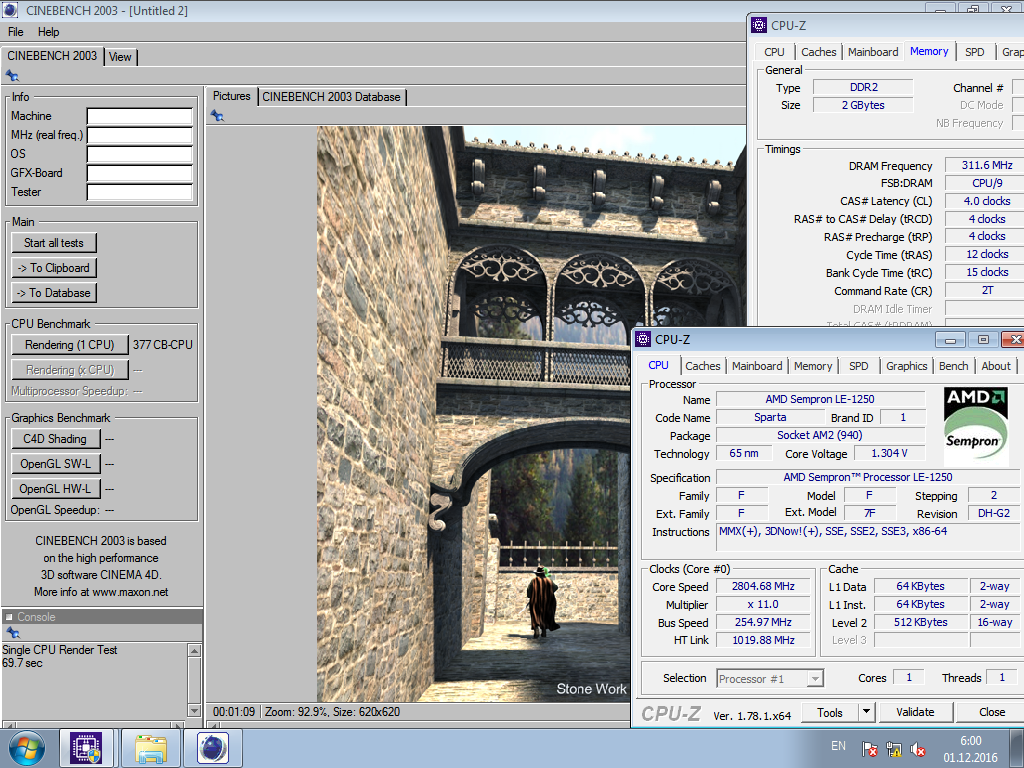Open Caches tab in front CPU-Z window
The height and width of the screenshot is (768, 1024).
(703, 366)
